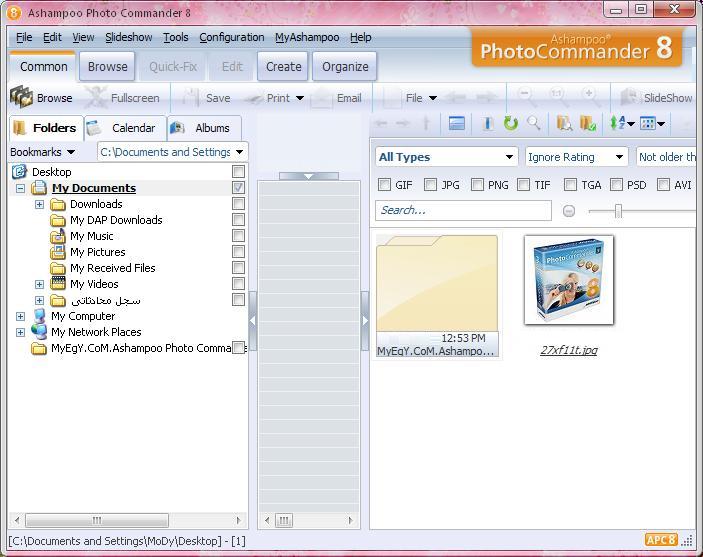Image resolution: width=703 pixels, height=557 pixels.
Task: Expand the My Computer tree node
Action: 20,317
